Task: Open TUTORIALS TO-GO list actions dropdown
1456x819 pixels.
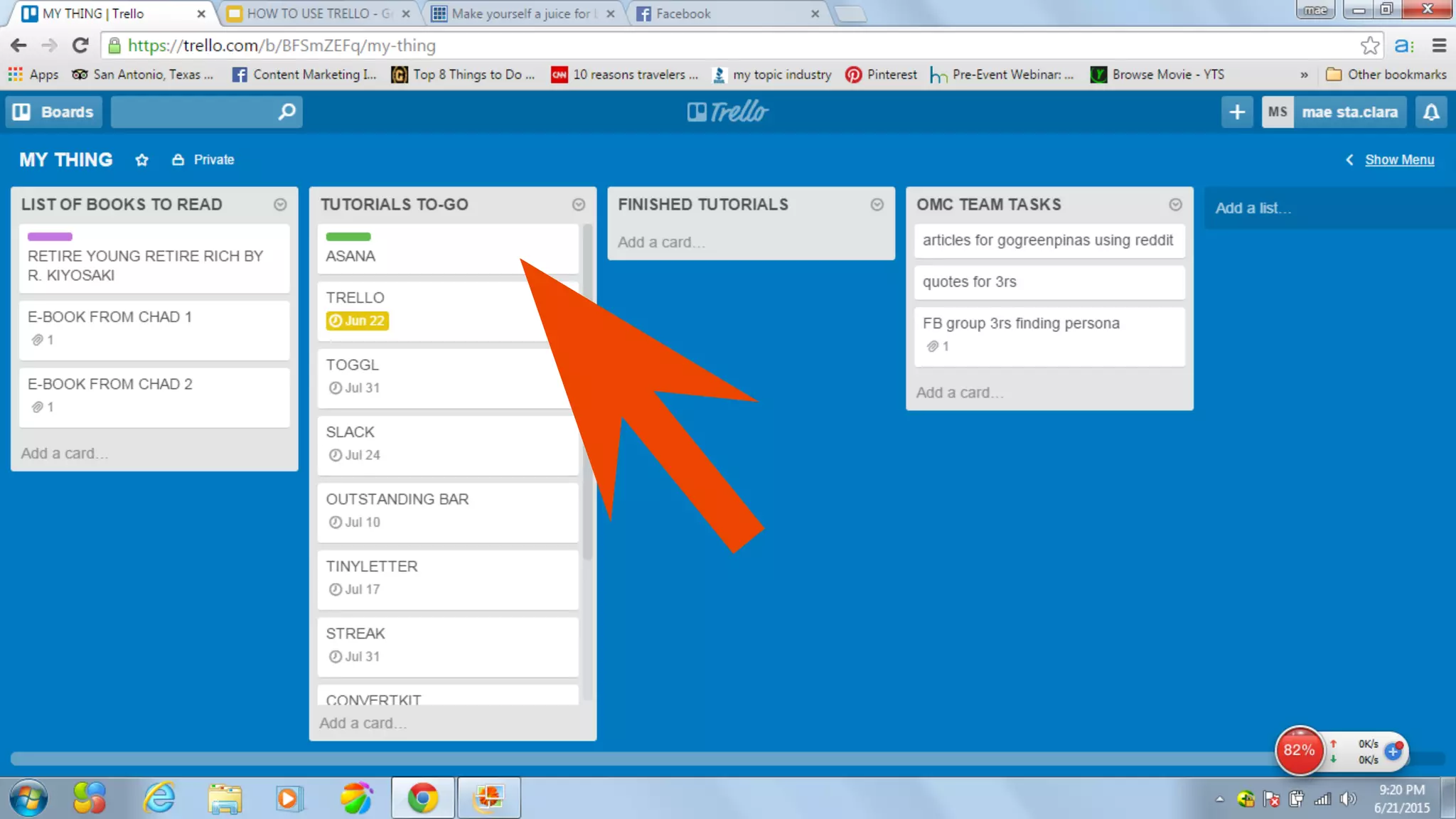Action: click(579, 205)
